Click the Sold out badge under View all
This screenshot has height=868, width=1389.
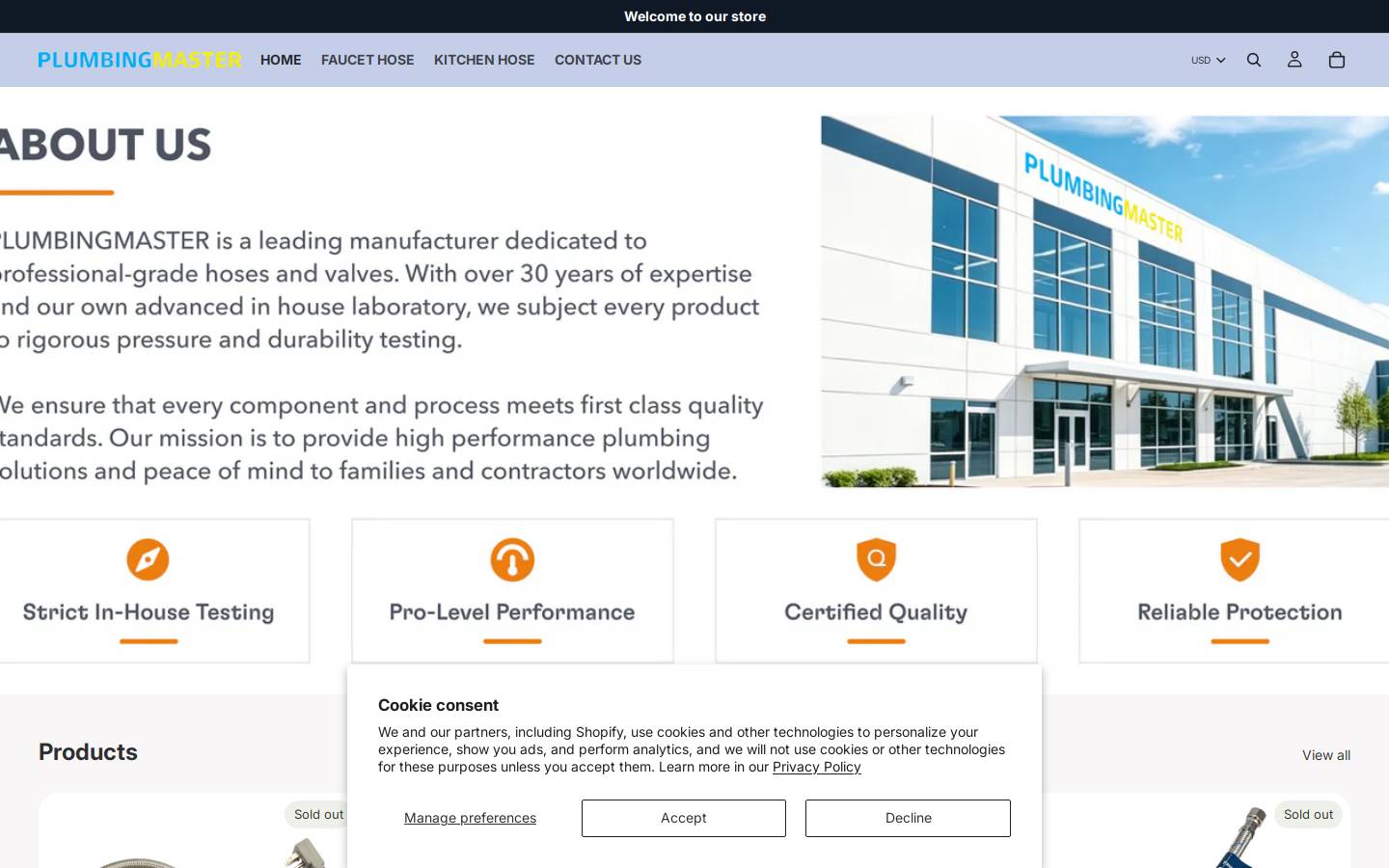1308,814
